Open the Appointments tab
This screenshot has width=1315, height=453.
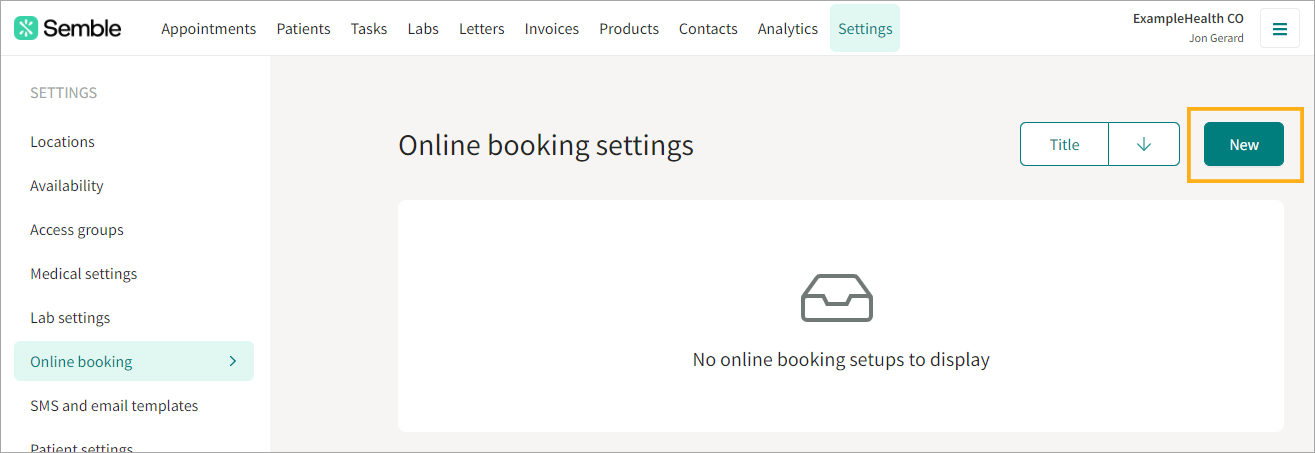coord(209,28)
